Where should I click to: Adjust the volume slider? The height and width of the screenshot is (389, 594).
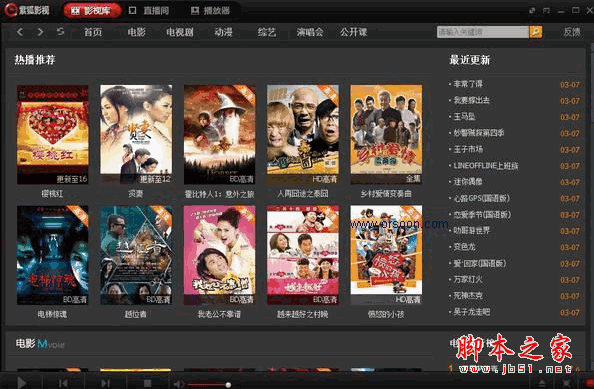pos(208,385)
